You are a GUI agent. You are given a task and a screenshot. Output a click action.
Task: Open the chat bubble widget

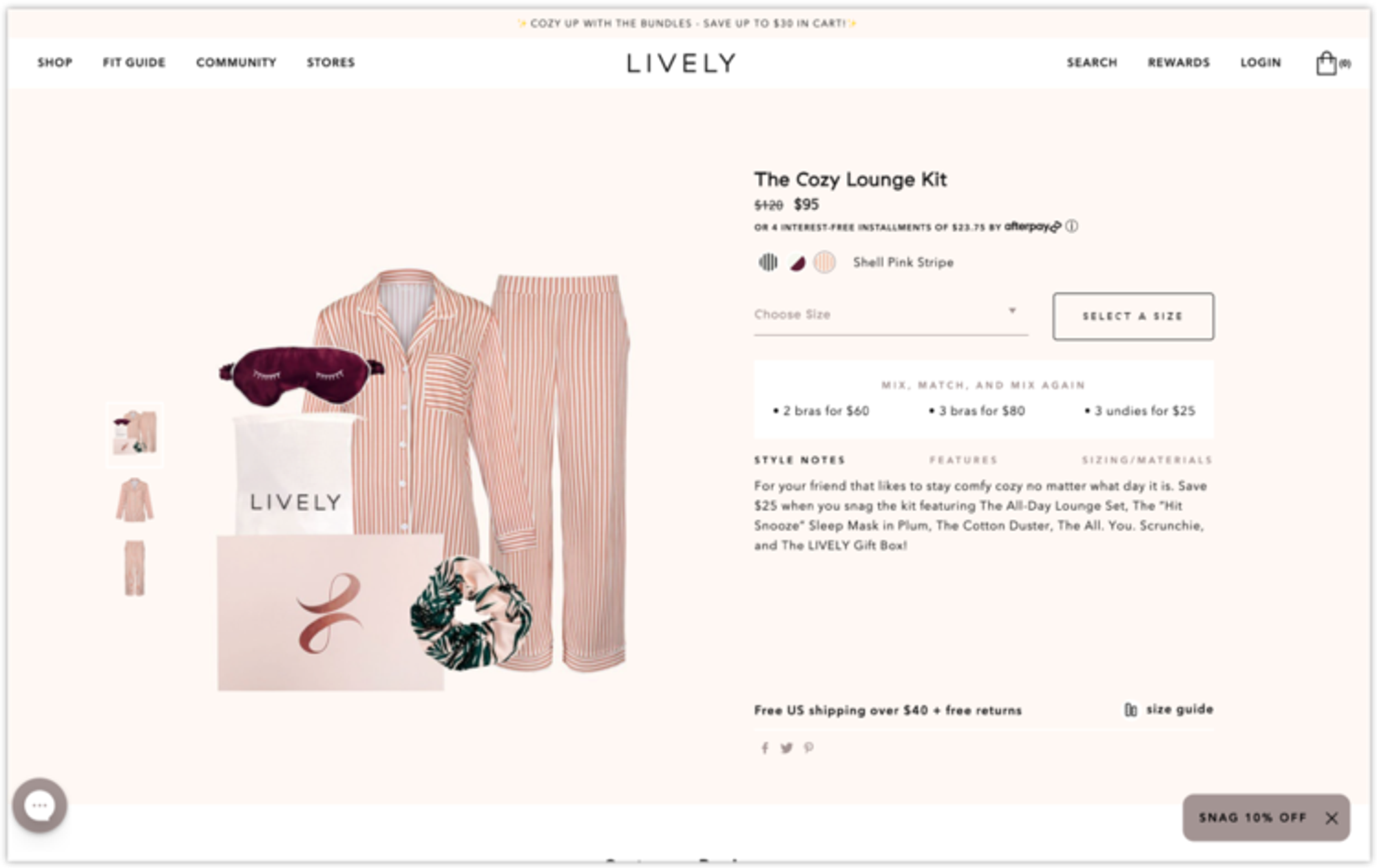pos(39,805)
